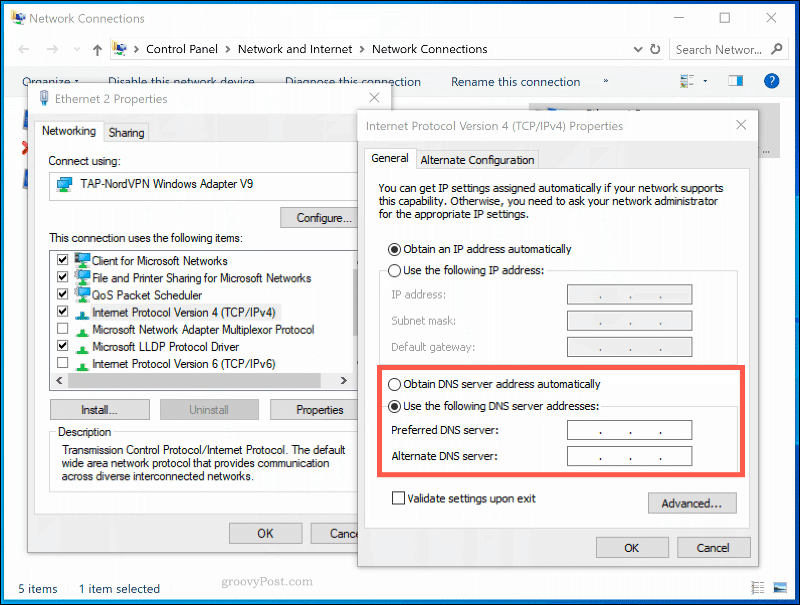Click Client for Microsoft Networks icon
Screen dimensions: 800x605
(x=82, y=260)
